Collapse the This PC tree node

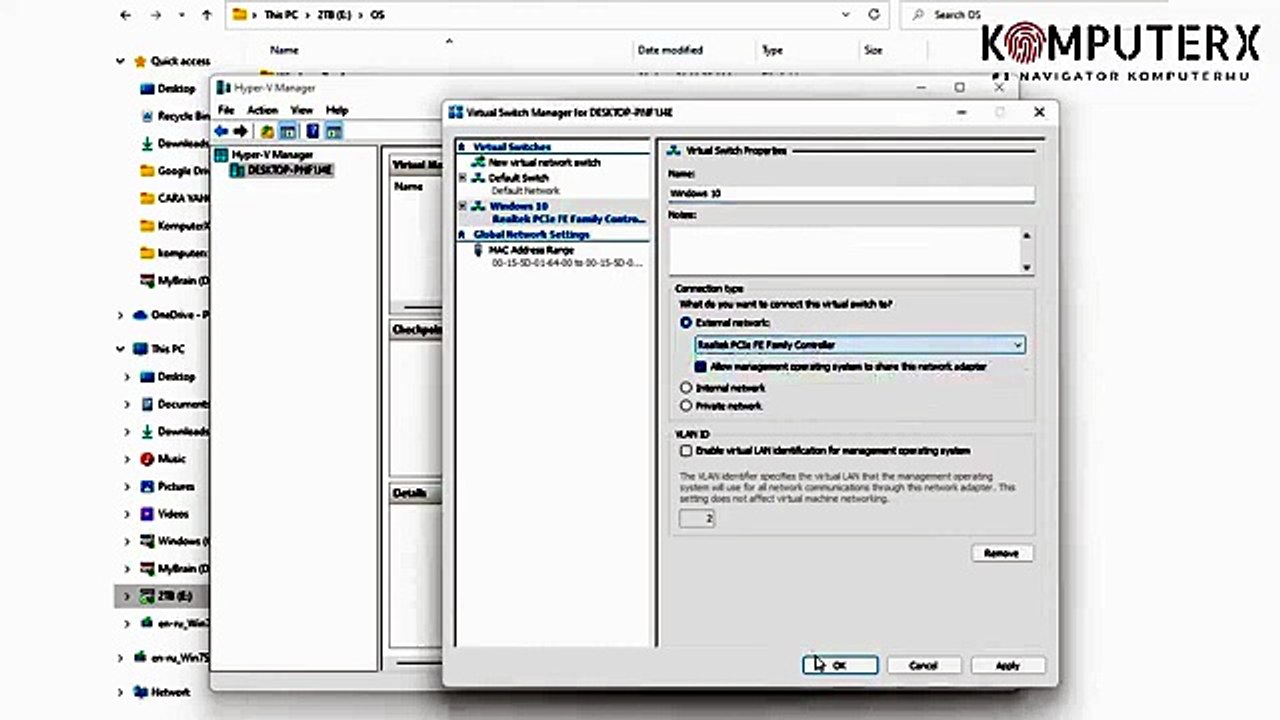tap(121, 349)
